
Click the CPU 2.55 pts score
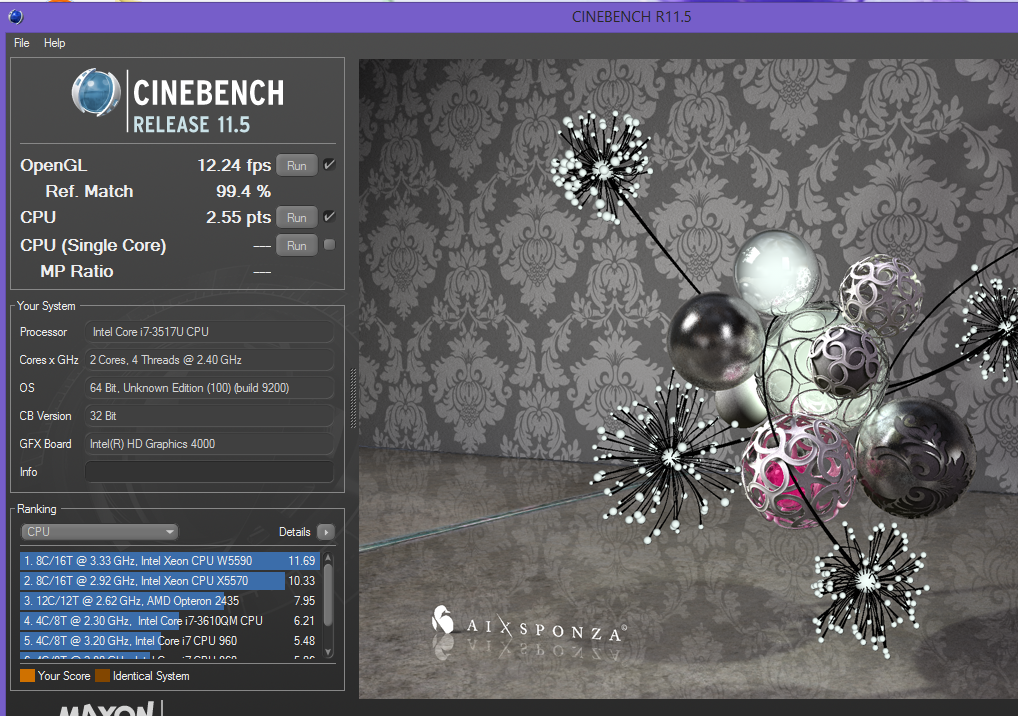[238, 217]
